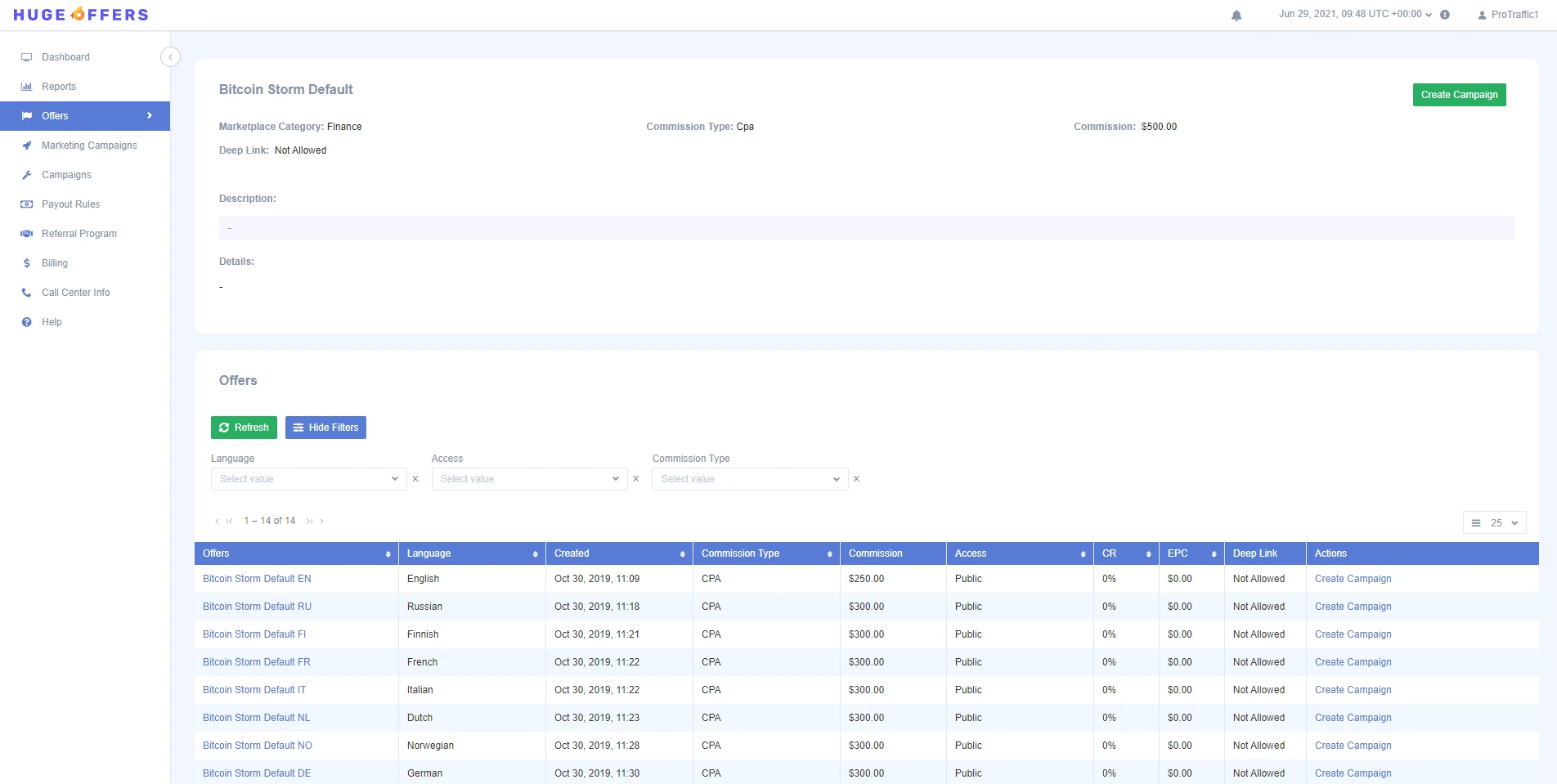Create Campaign for the English offer row

tap(1353, 579)
